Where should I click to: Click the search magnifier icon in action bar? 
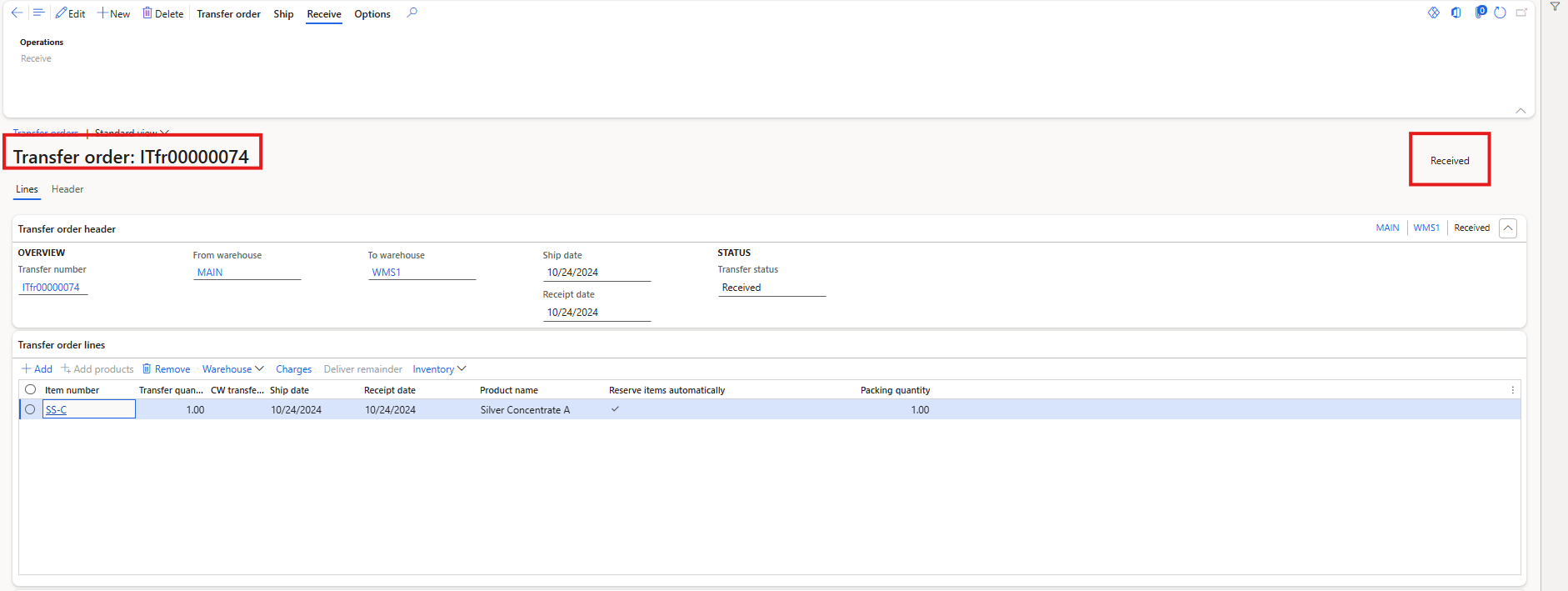(x=412, y=13)
